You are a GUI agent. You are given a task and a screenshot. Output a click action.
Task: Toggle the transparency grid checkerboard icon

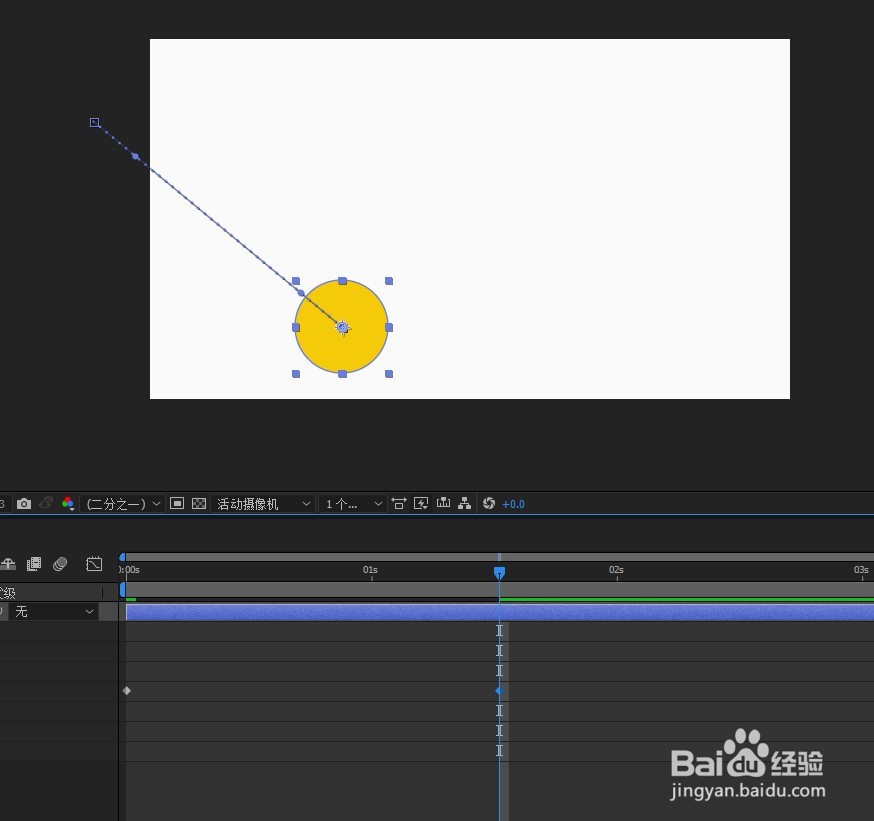(199, 503)
